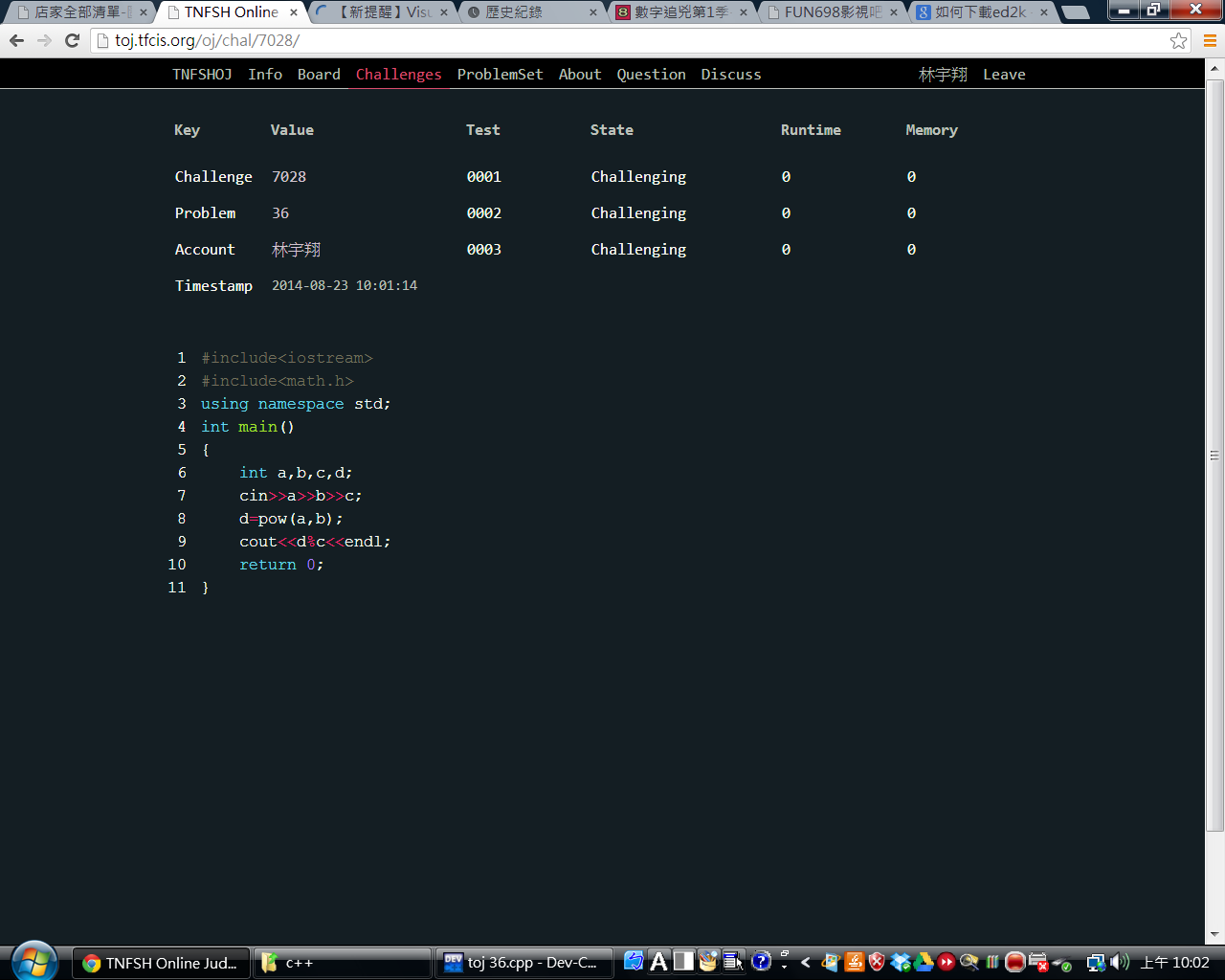The width and height of the screenshot is (1225, 980).
Task: Switch to the 如何下載ed2k tab
Action: click(x=981, y=12)
